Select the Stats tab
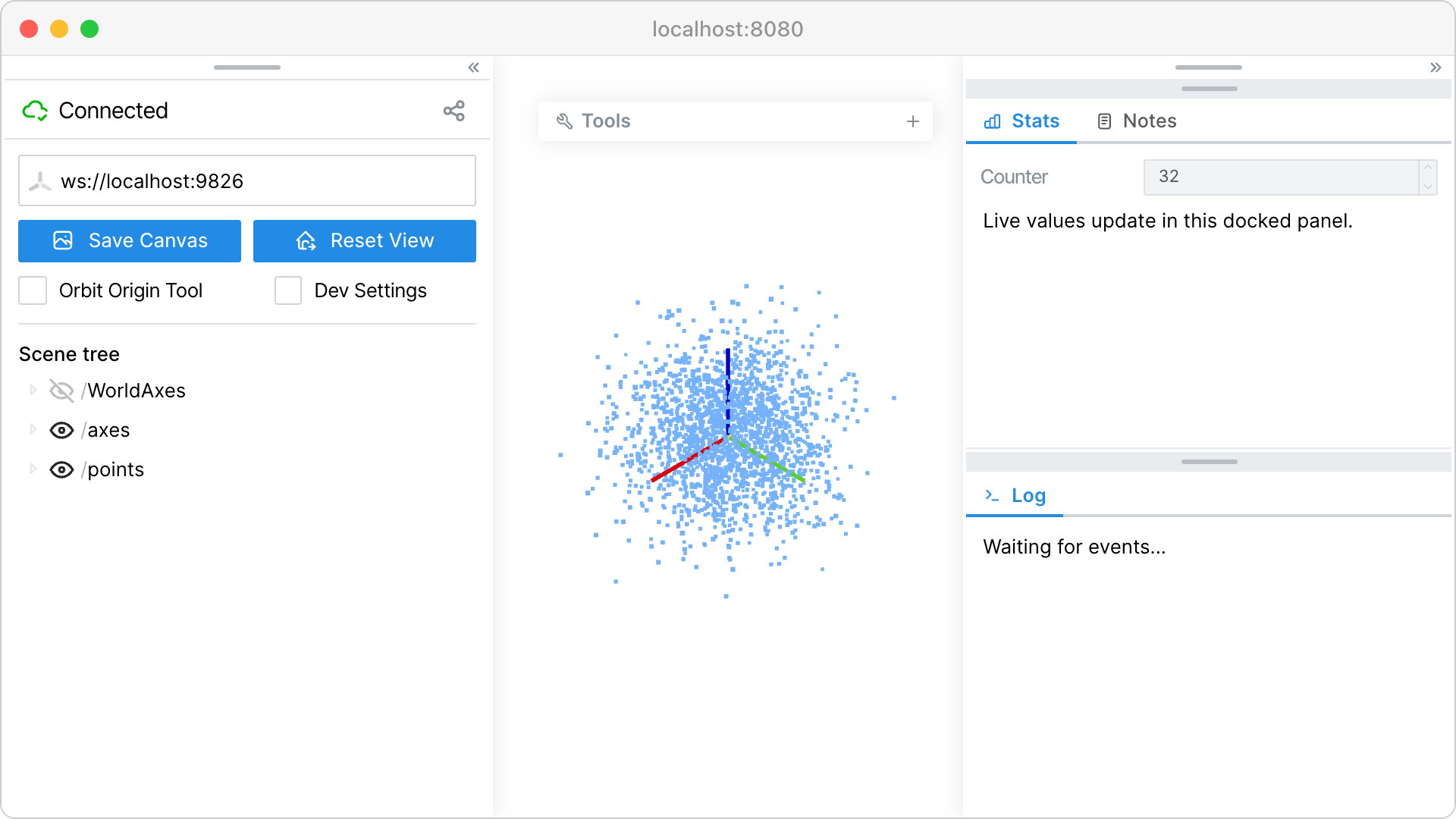The image size is (1456, 819). [x=1021, y=121]
